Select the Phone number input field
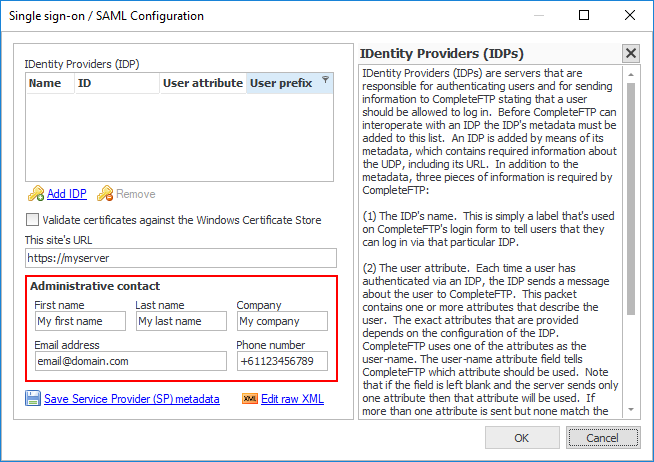This screenshot has height=462, width=654. pos(282,361)
